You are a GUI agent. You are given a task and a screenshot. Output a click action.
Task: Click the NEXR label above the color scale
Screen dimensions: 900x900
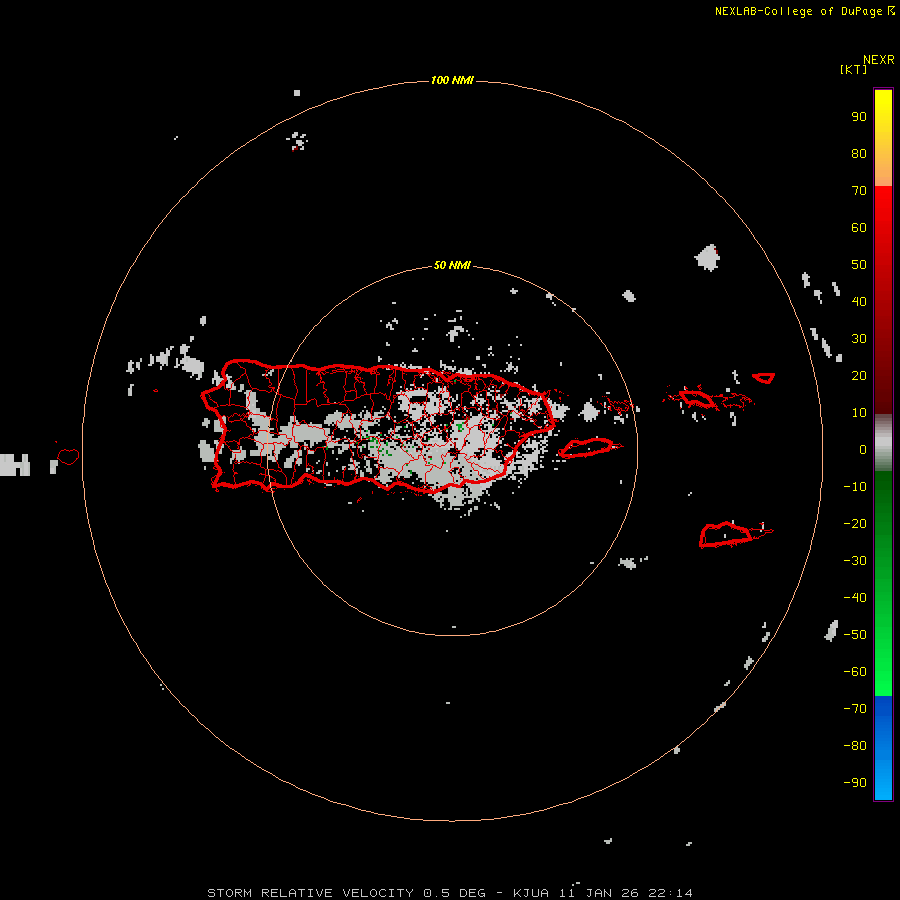pos(879,60)
